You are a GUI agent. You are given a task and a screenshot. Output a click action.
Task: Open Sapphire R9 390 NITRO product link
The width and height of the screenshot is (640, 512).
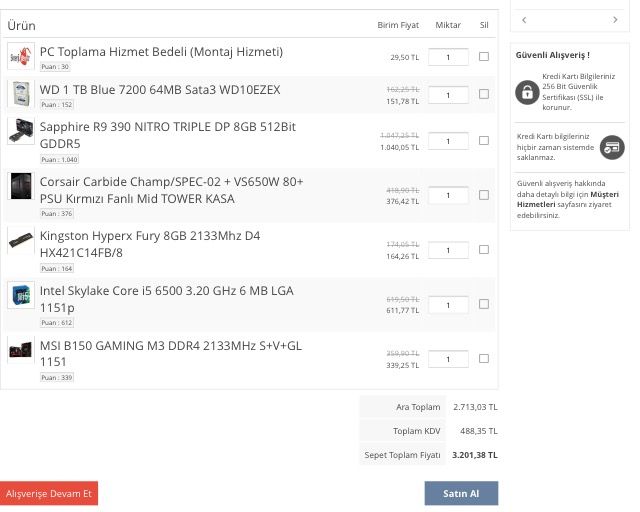[x=168, y=135]
